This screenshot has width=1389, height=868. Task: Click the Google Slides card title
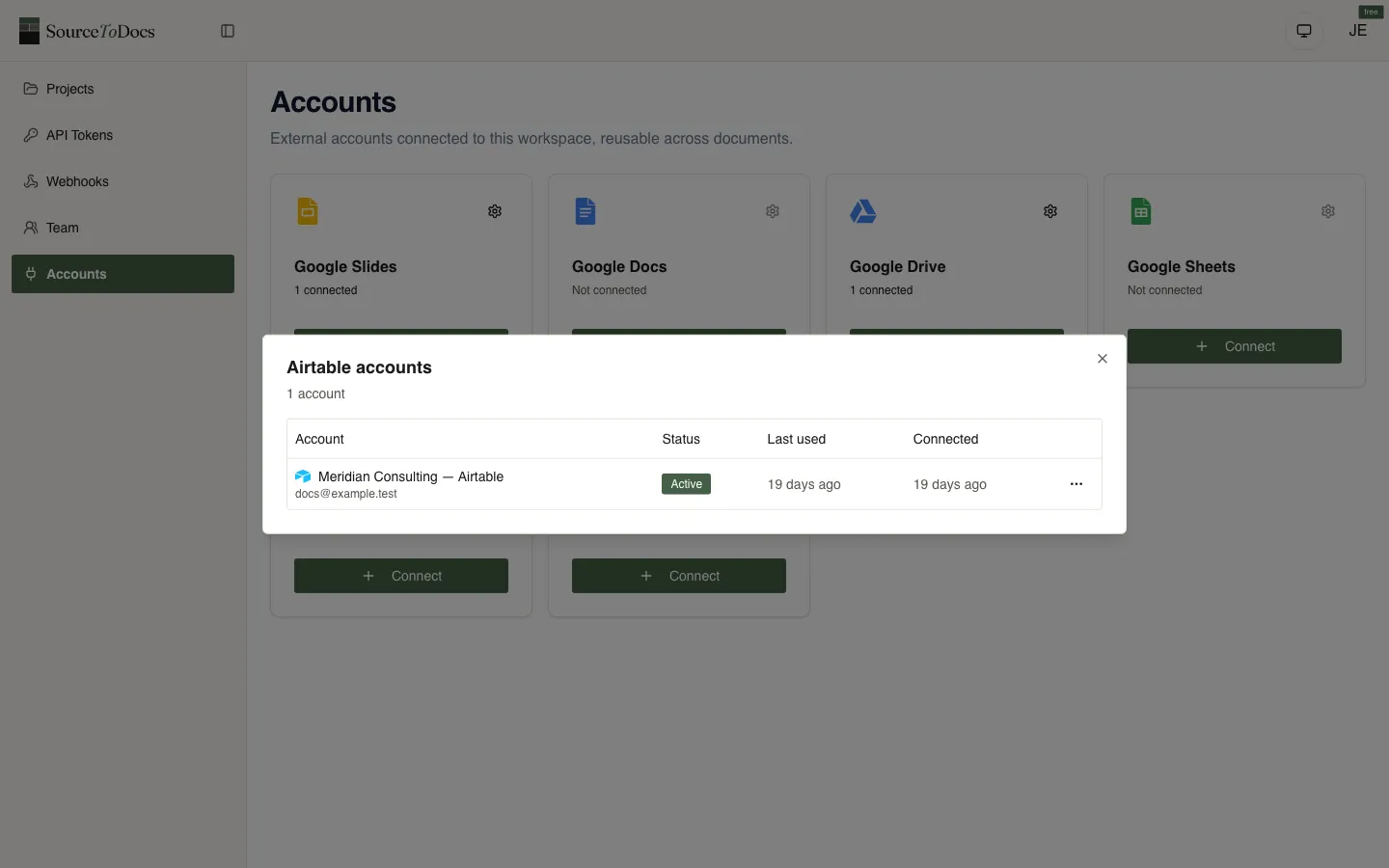click(x=345, y=266)
